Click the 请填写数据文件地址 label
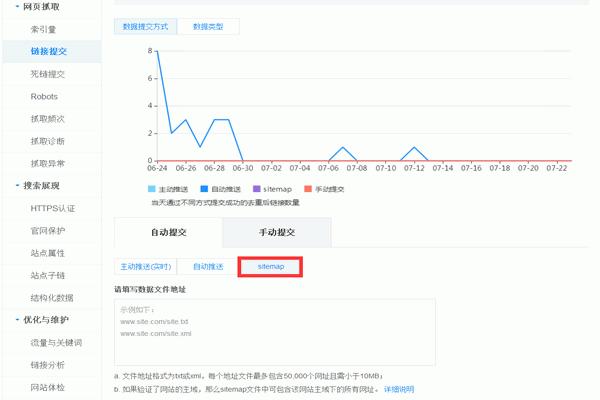The width and height of the screenshot is (600, 400). tap(150, 289)
